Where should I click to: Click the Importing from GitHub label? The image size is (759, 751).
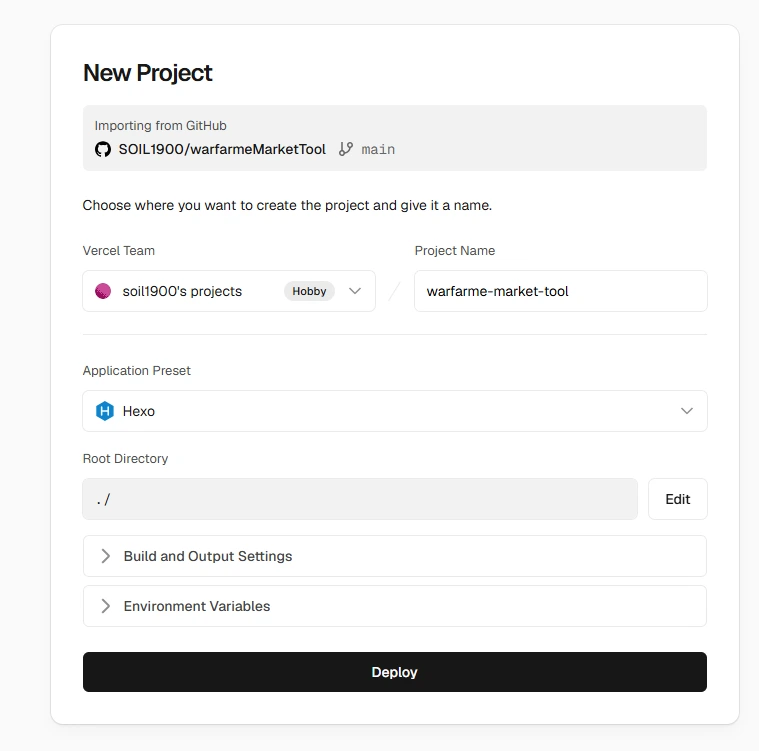pyautogui.click(x=160, y=125)
